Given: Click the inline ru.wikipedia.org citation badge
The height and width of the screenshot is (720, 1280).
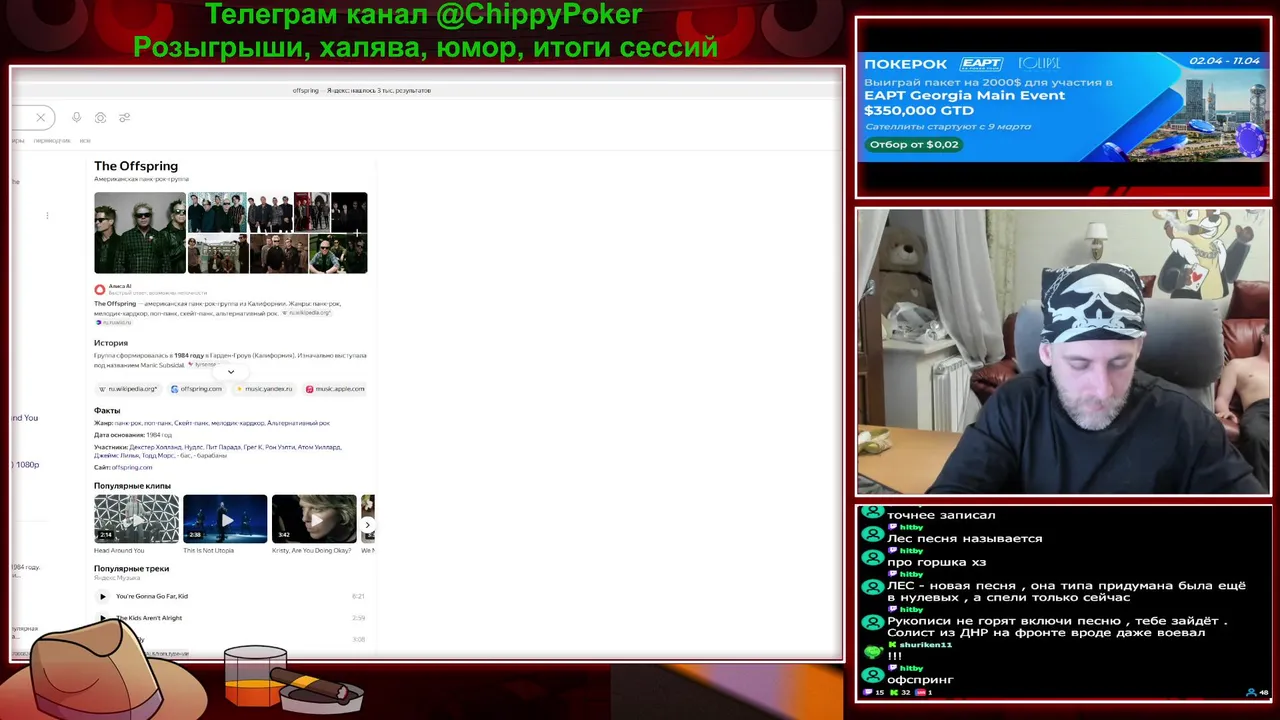Looking at the screenshot, I should point(306,313).
